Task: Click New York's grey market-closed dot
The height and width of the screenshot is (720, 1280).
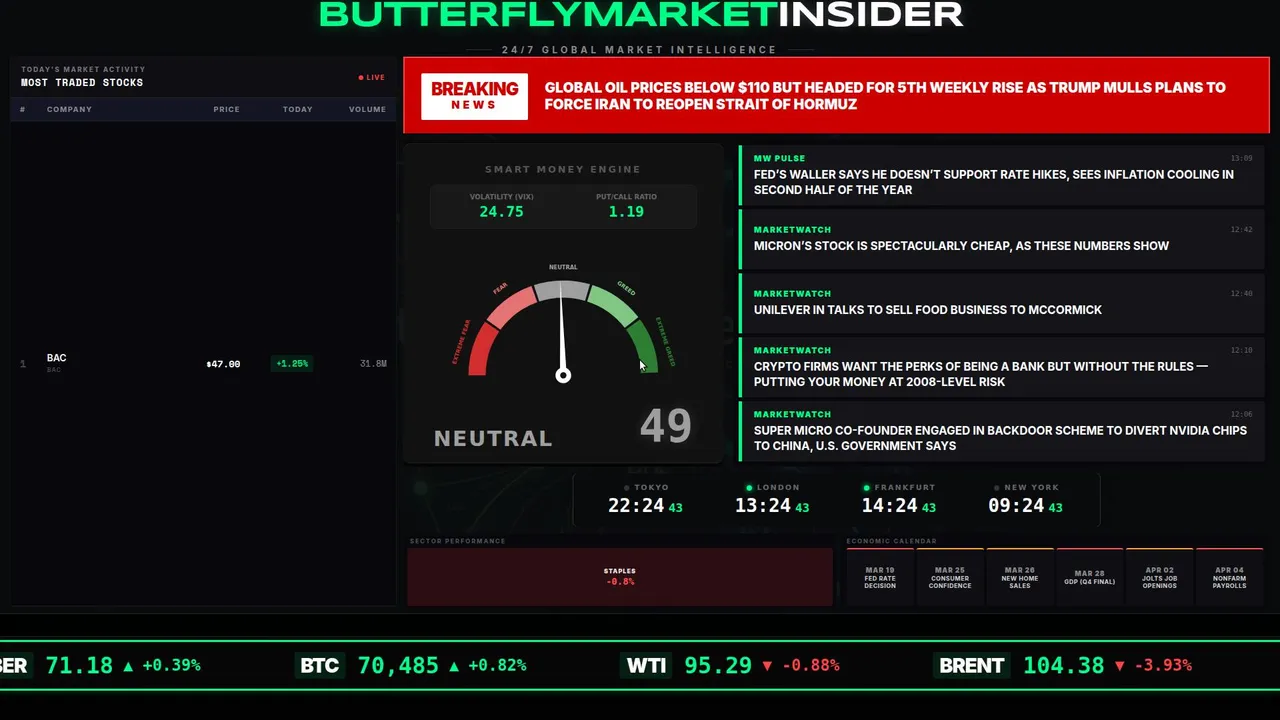Action: (x=996, y=488)
